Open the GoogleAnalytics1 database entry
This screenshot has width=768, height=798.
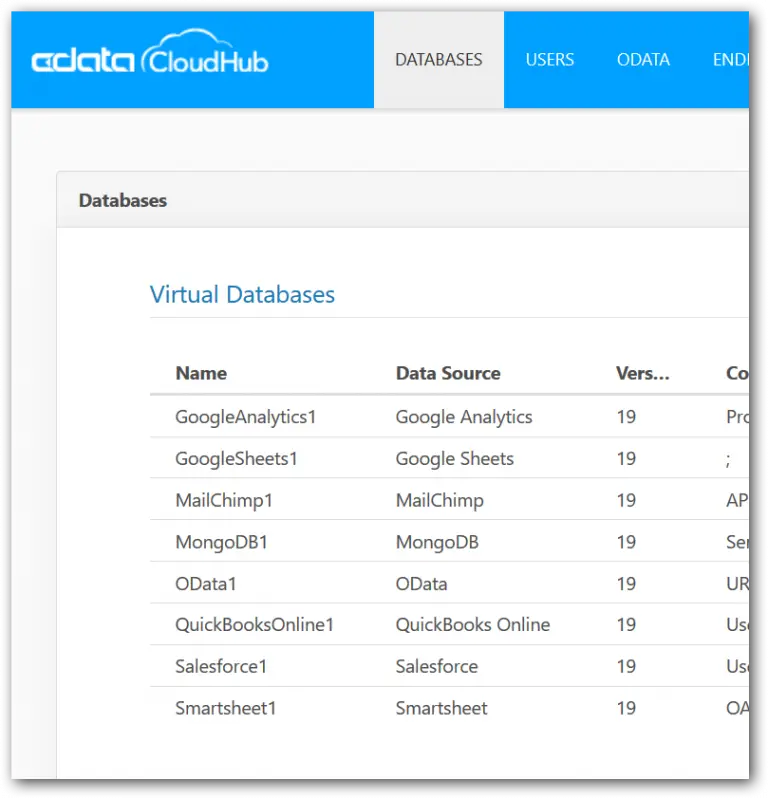click(x=245, y=417)
